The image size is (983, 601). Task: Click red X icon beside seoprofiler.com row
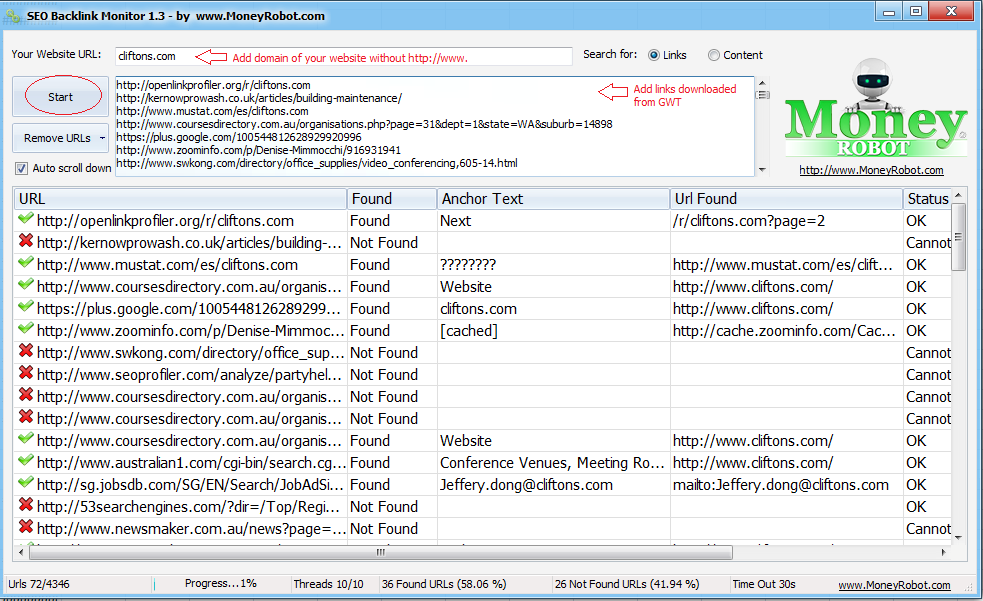26,375
